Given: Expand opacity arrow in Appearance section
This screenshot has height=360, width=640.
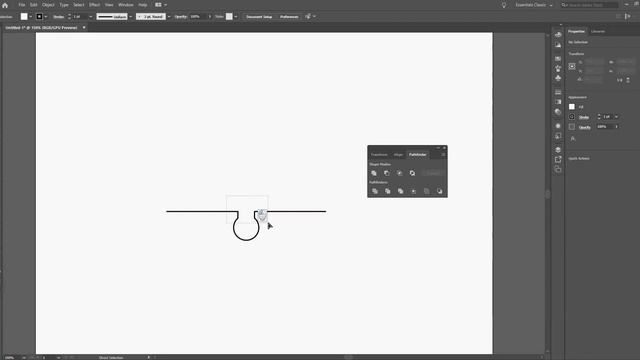Looking at the screenshot, I should [x=616, y=127].
